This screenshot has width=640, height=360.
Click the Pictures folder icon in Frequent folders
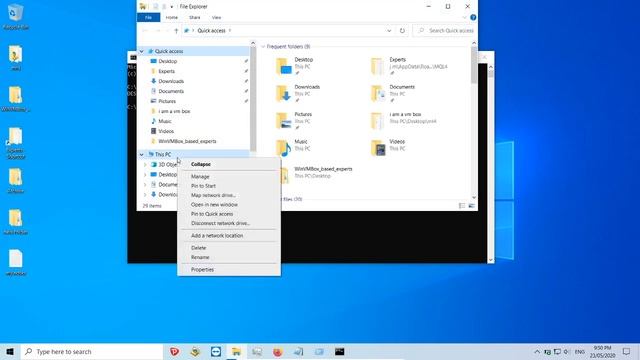(284, 121)
